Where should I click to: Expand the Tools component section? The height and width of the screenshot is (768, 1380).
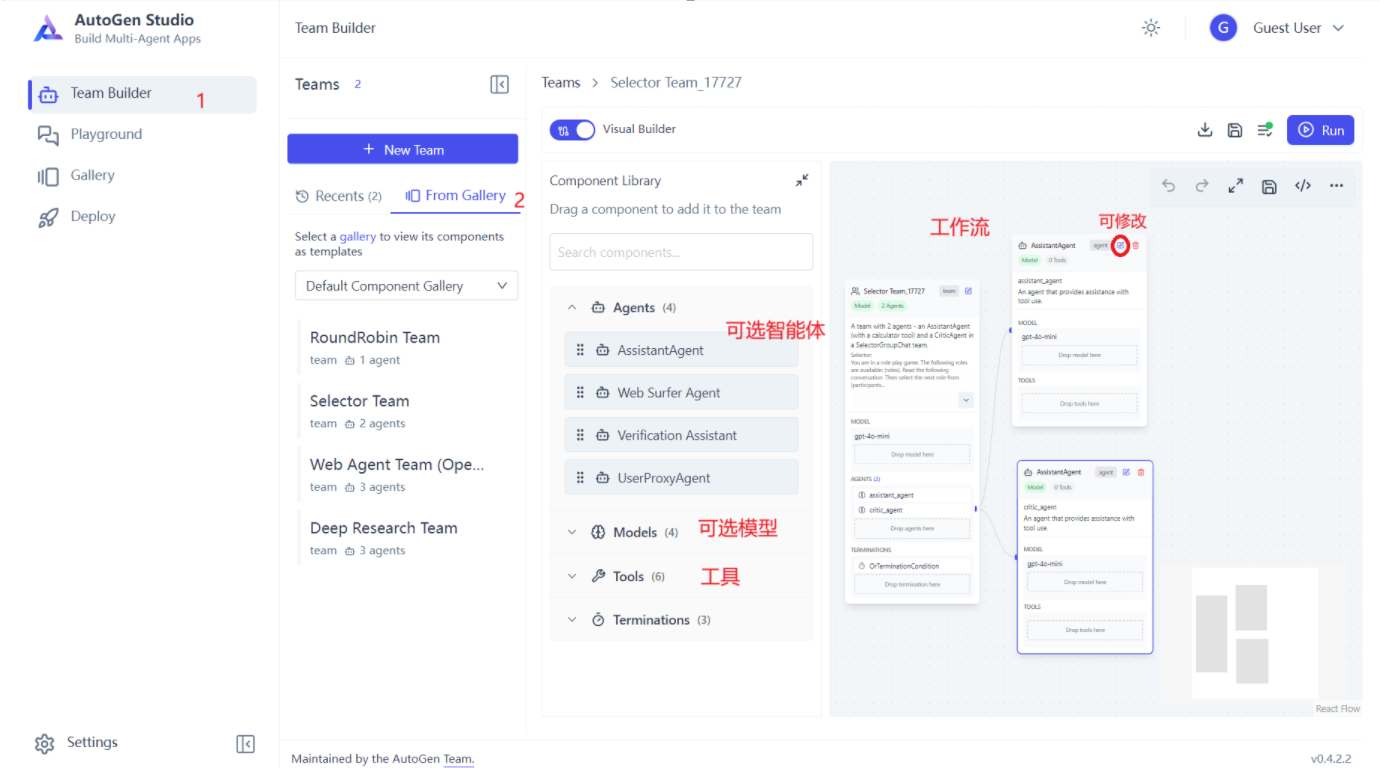click(x=572, y=577)
